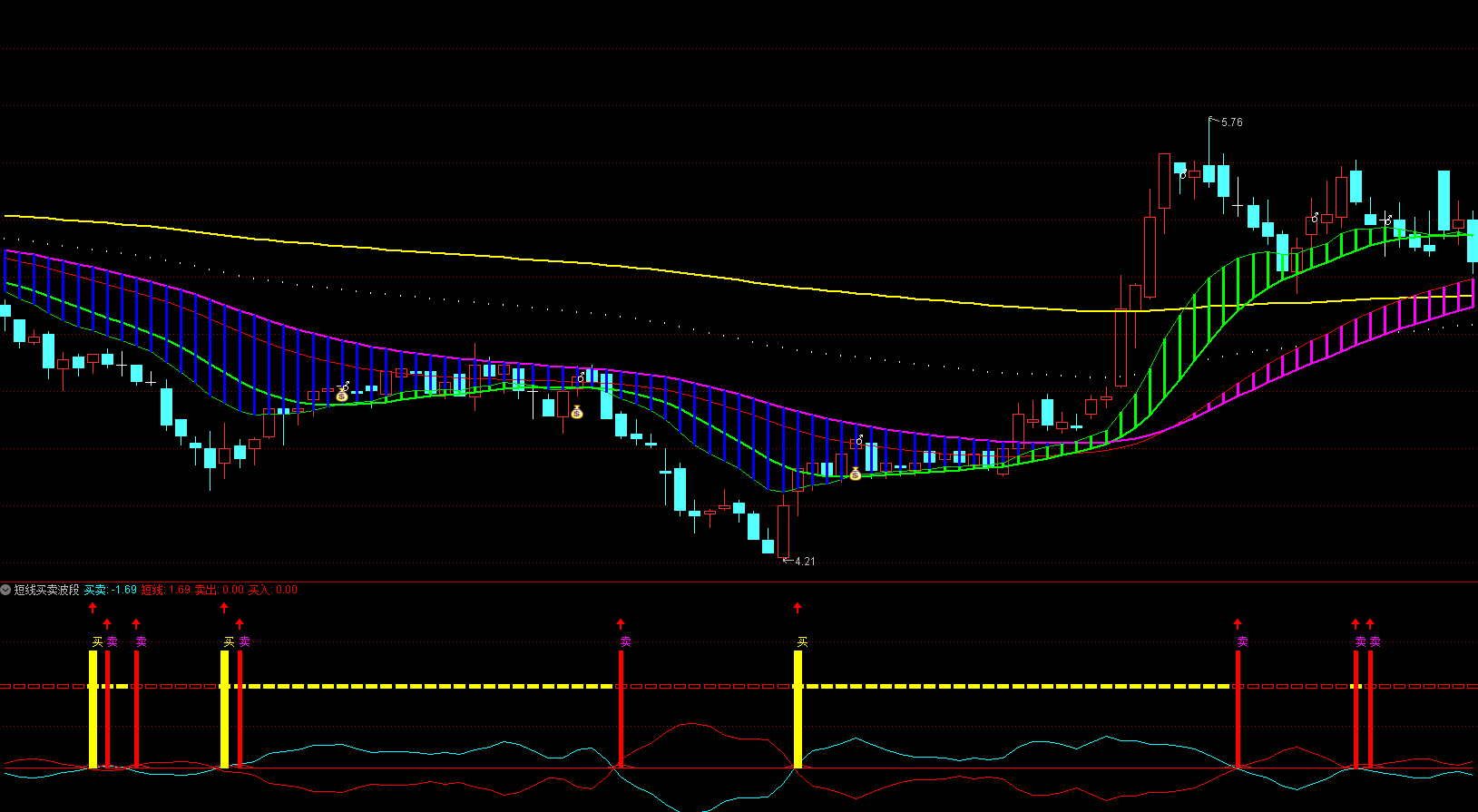
Task: Select the hollow candlestick at the 4.21 low
Action: point(783,531)
